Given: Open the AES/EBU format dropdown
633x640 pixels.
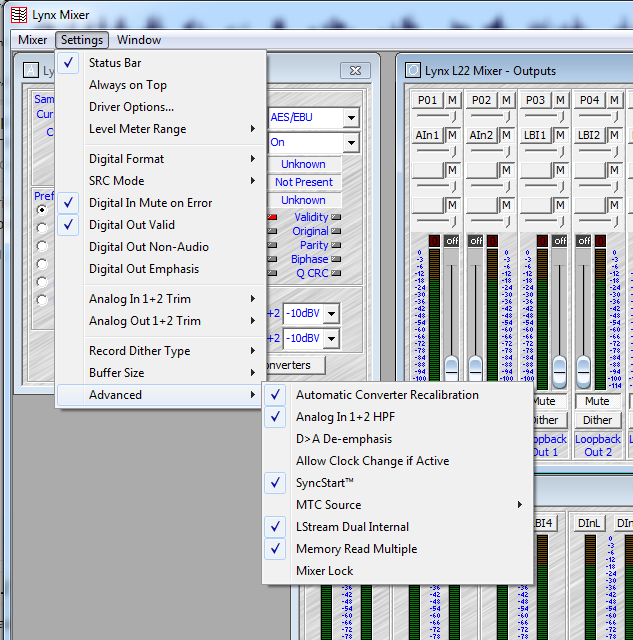Looking at the screenshot, I should (350, 117).
